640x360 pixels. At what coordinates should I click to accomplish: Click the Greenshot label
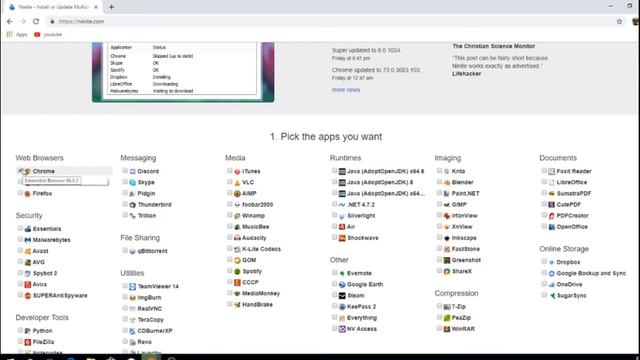466,260
